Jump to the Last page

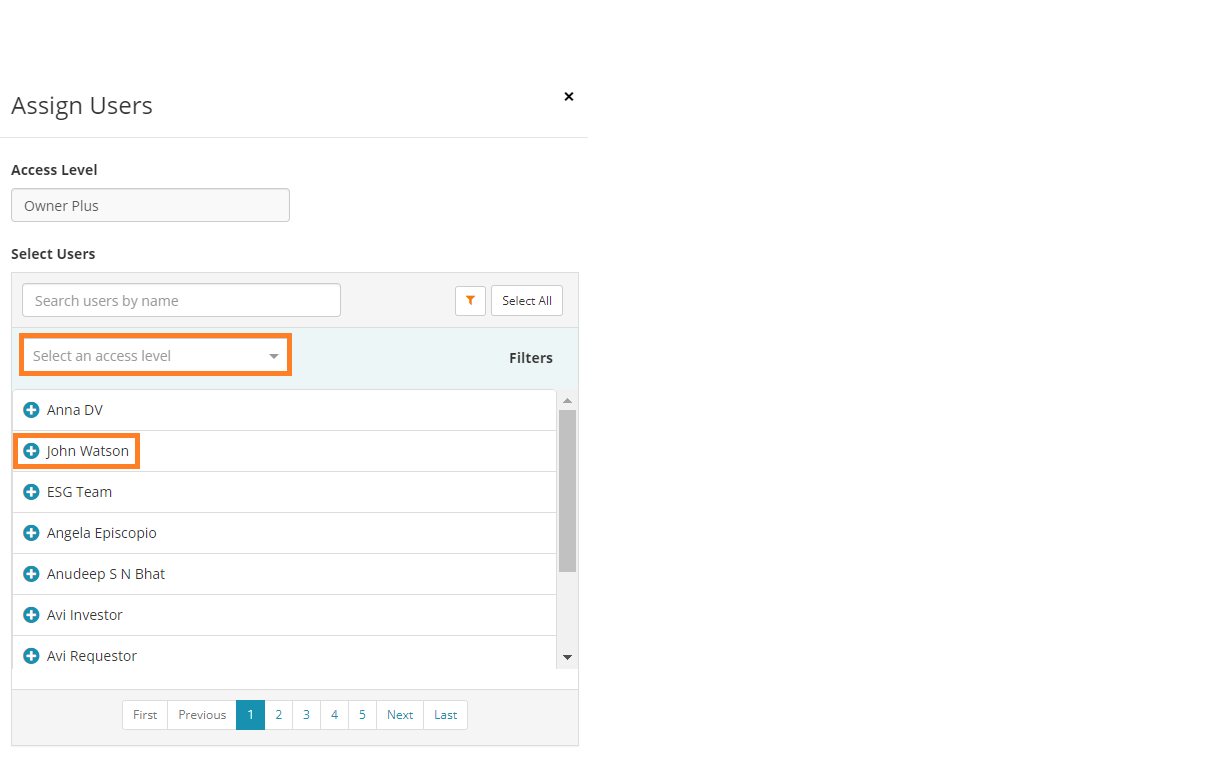coord(446,715)
